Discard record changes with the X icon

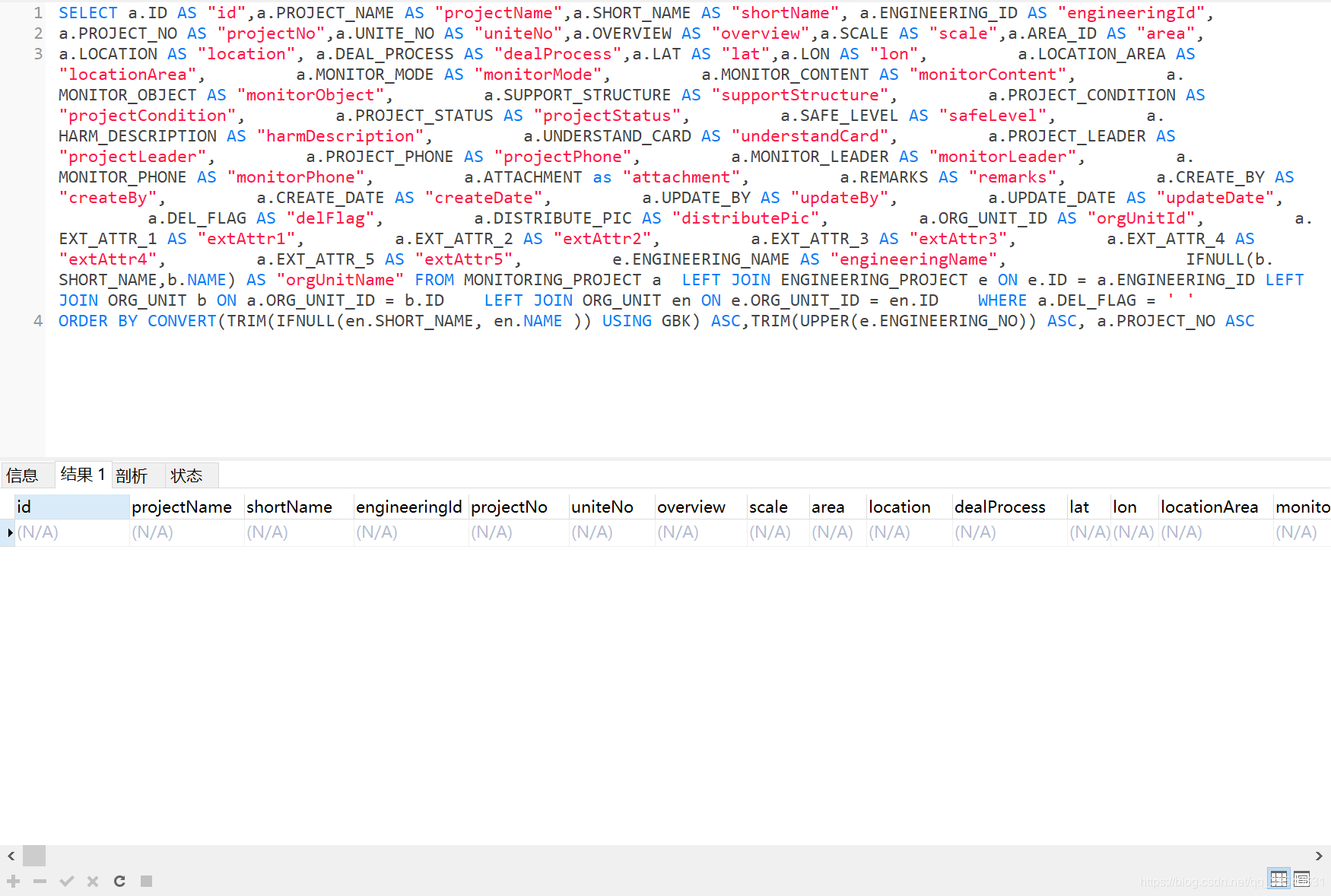coord(93,881)
